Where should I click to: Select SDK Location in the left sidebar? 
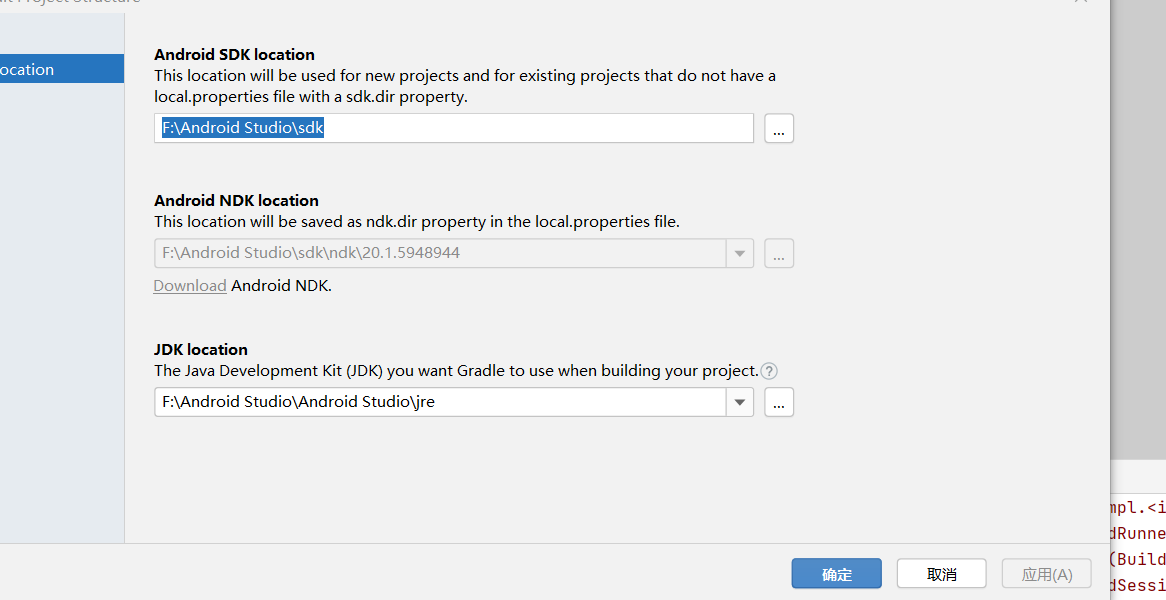[x=60, y=69]
